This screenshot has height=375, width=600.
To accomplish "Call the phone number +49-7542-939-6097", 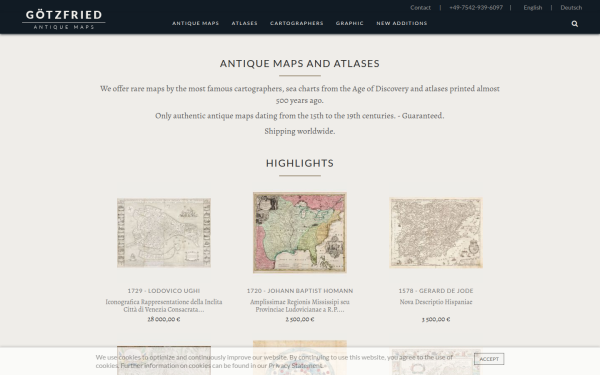I will point(476,8).
